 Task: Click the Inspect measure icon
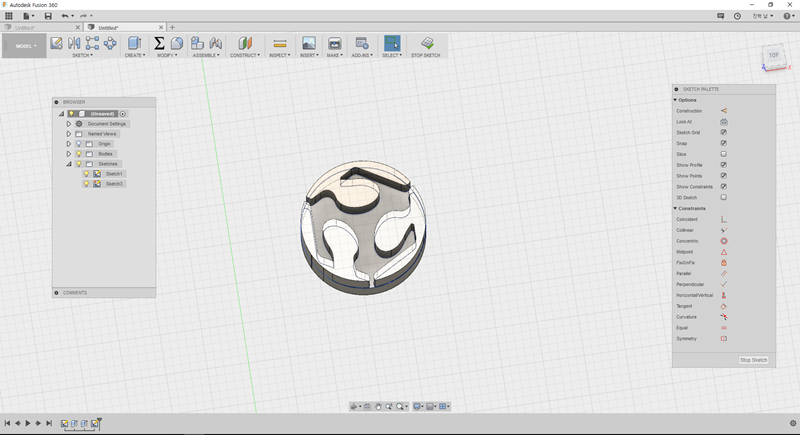click(x=280, y=43)
